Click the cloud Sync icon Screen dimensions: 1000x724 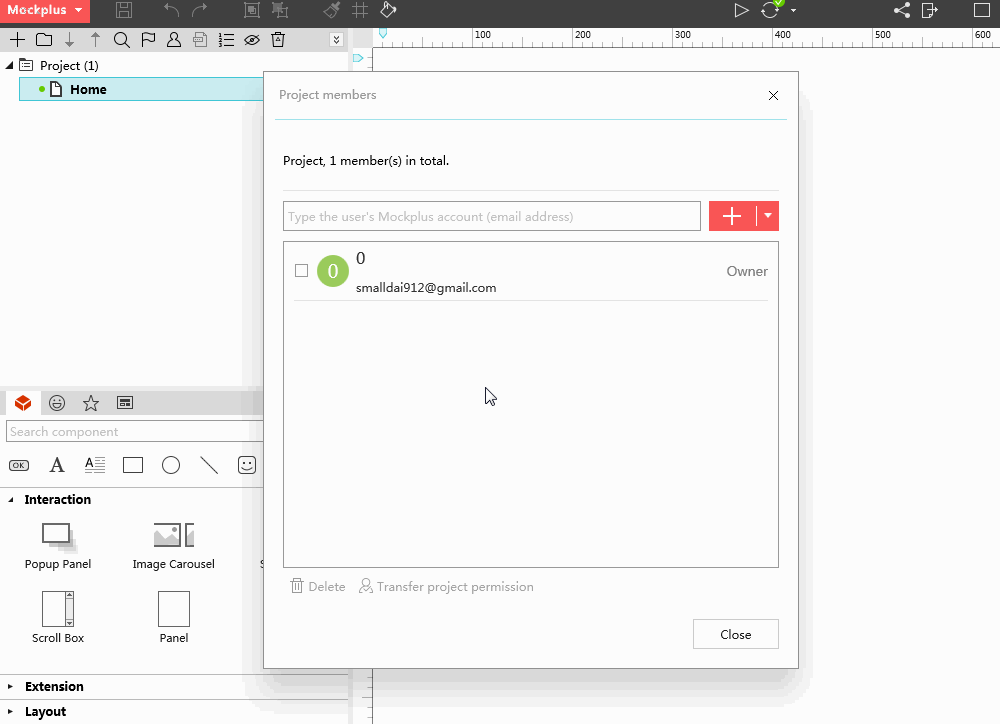[x=770, y=10]
